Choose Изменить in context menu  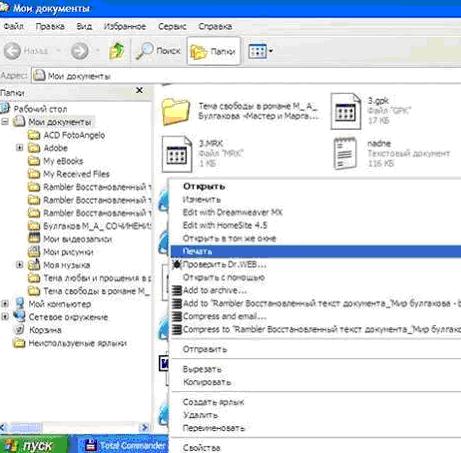[x=315, y=199]
